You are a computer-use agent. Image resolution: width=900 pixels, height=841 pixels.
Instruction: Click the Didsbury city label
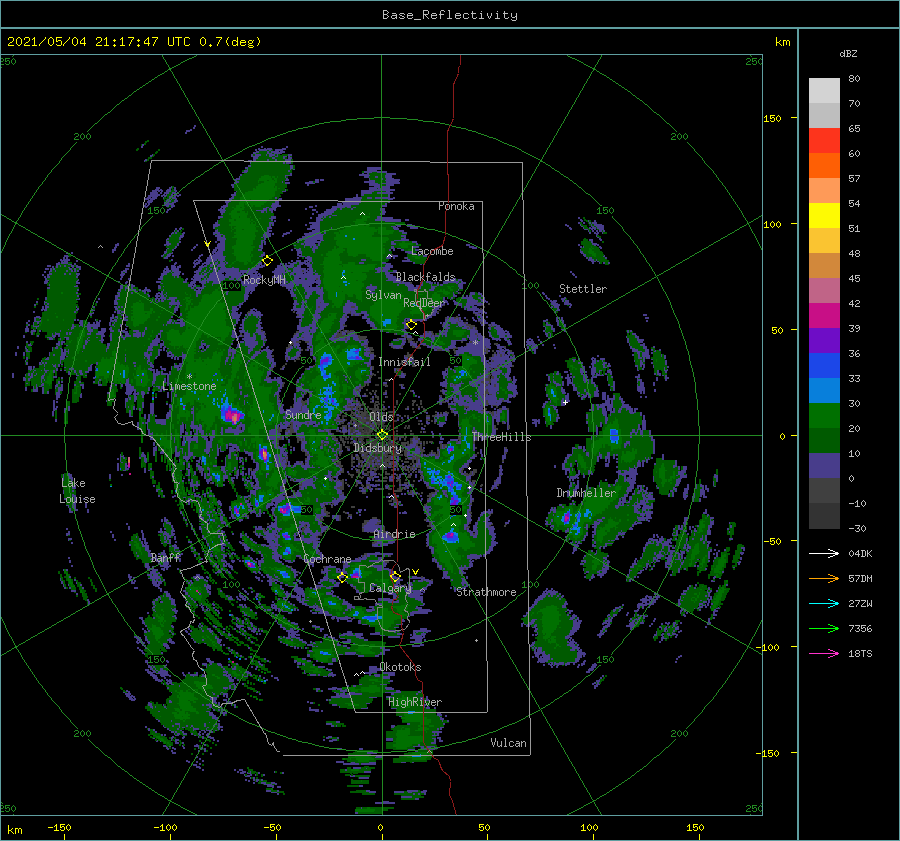click(377, 448)
